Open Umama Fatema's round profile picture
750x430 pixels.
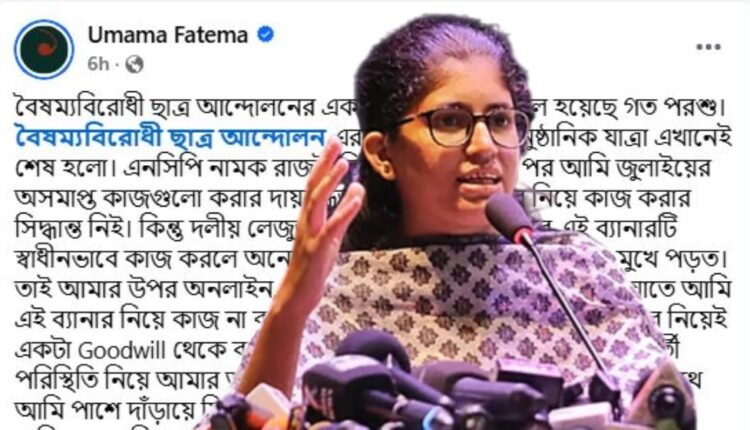[x=44, y=49]
